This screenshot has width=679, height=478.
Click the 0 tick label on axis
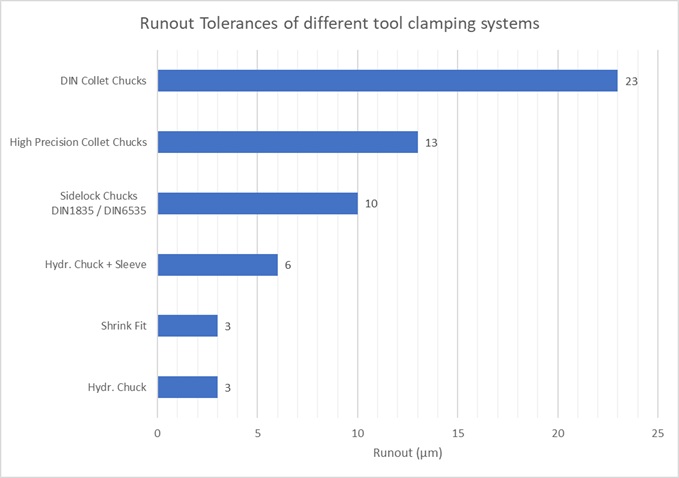(x=157, y=433)
